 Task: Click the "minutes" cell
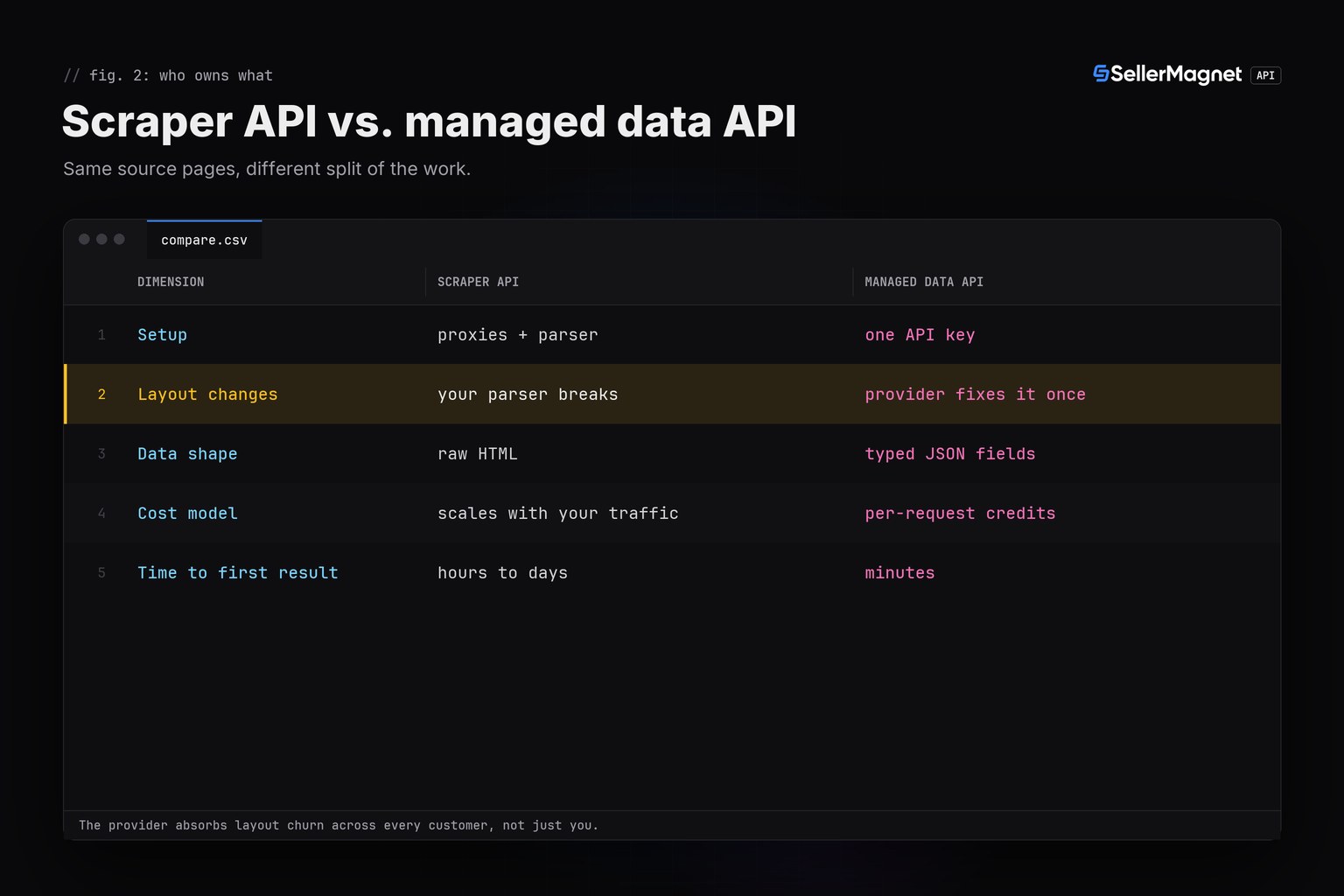click(x=899, y=572)
